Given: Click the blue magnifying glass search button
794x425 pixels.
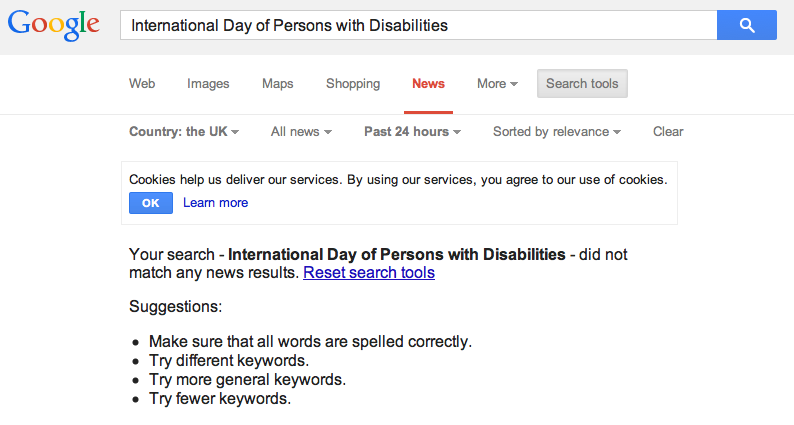Looking at the screenshot, I should [746, 25].
